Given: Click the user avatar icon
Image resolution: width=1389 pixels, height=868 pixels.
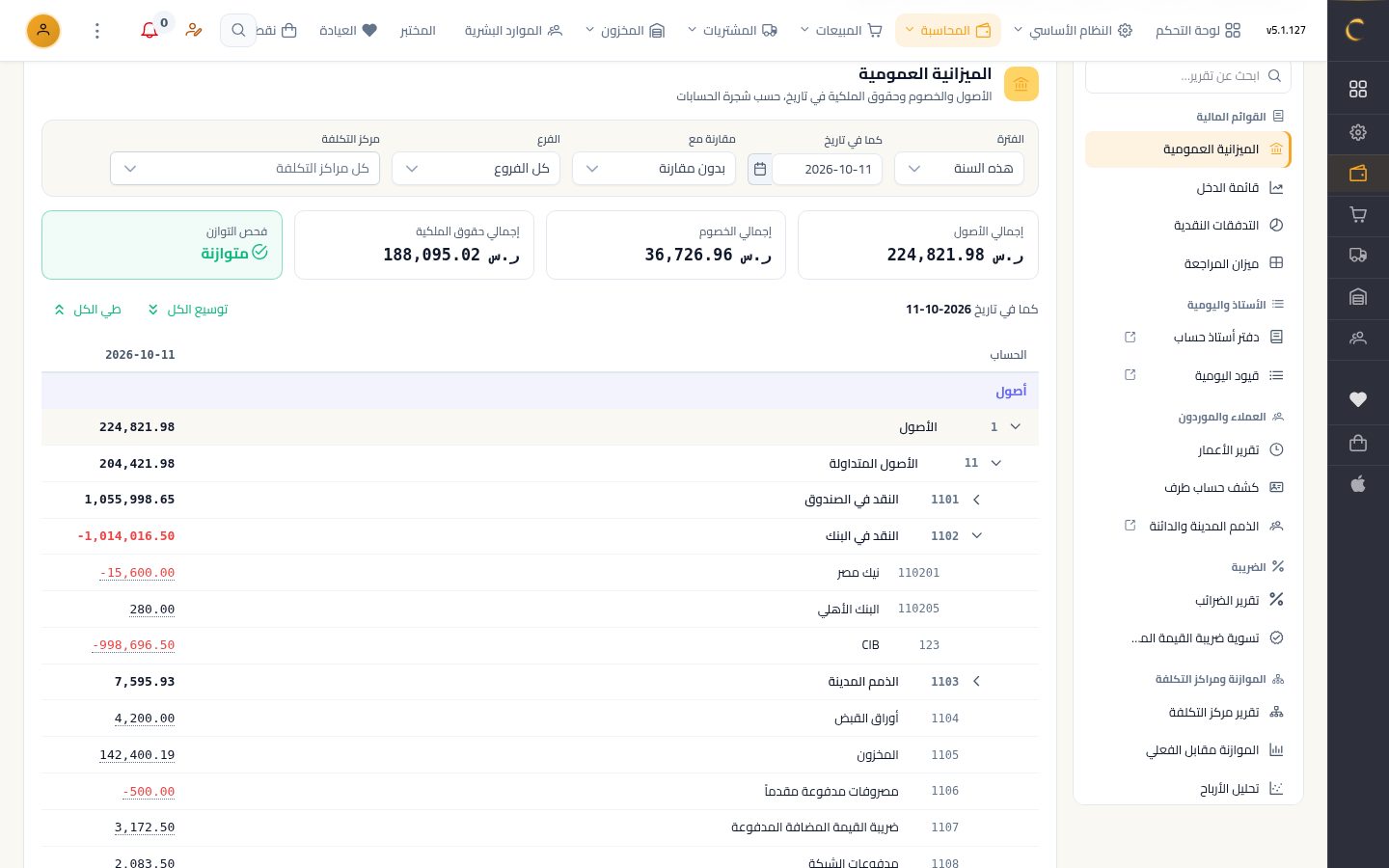Looking at the screenshot, I should (43, 31).
